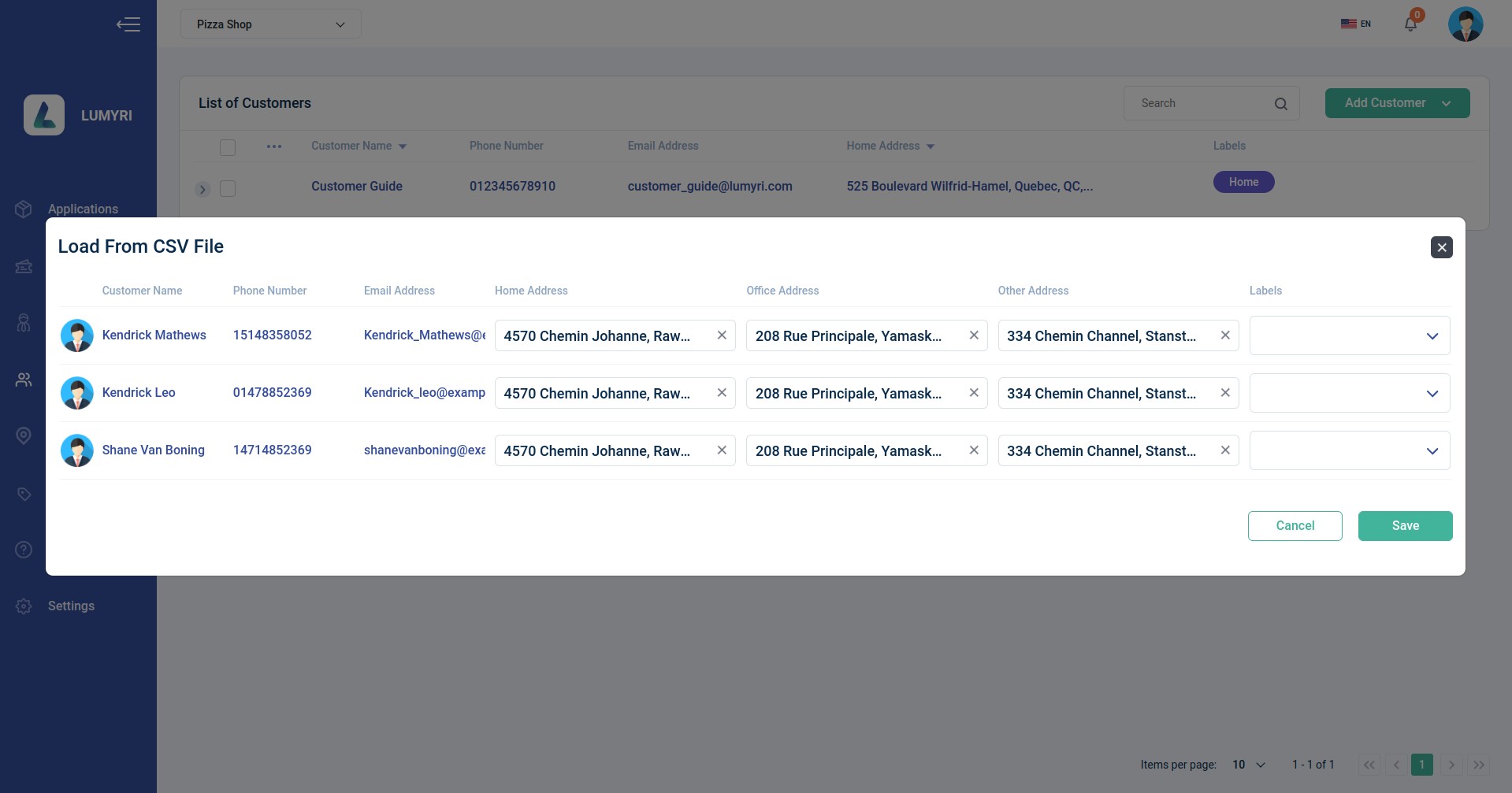Viewport: 1512px width, 793px height.
Task: Open the Add Customer dropdown button
Action: pos(1397,103)
